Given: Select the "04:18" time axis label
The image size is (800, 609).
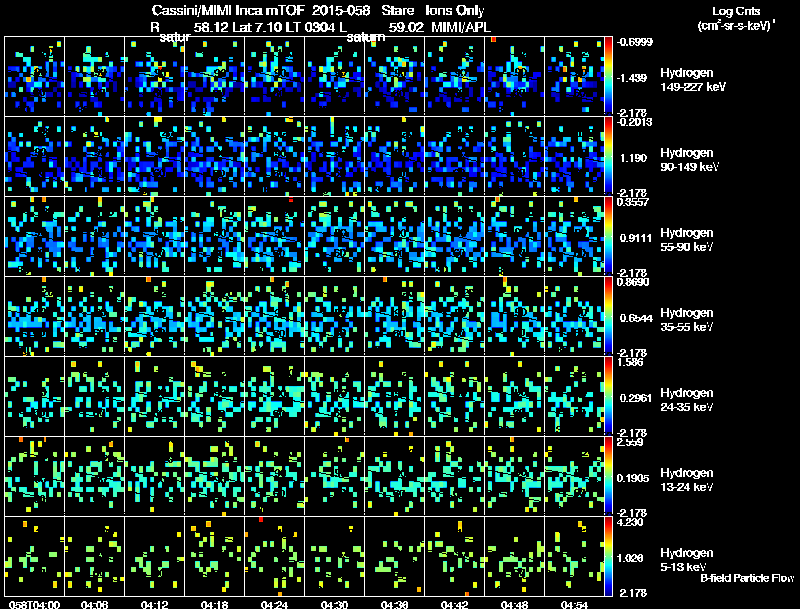Looking at the screenshot, I should [x=214, y=604].
